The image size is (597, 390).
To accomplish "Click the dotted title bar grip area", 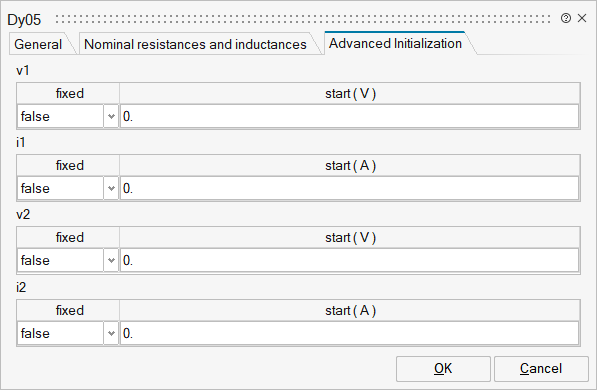I will pyautogui.click(x=303, y=19).
